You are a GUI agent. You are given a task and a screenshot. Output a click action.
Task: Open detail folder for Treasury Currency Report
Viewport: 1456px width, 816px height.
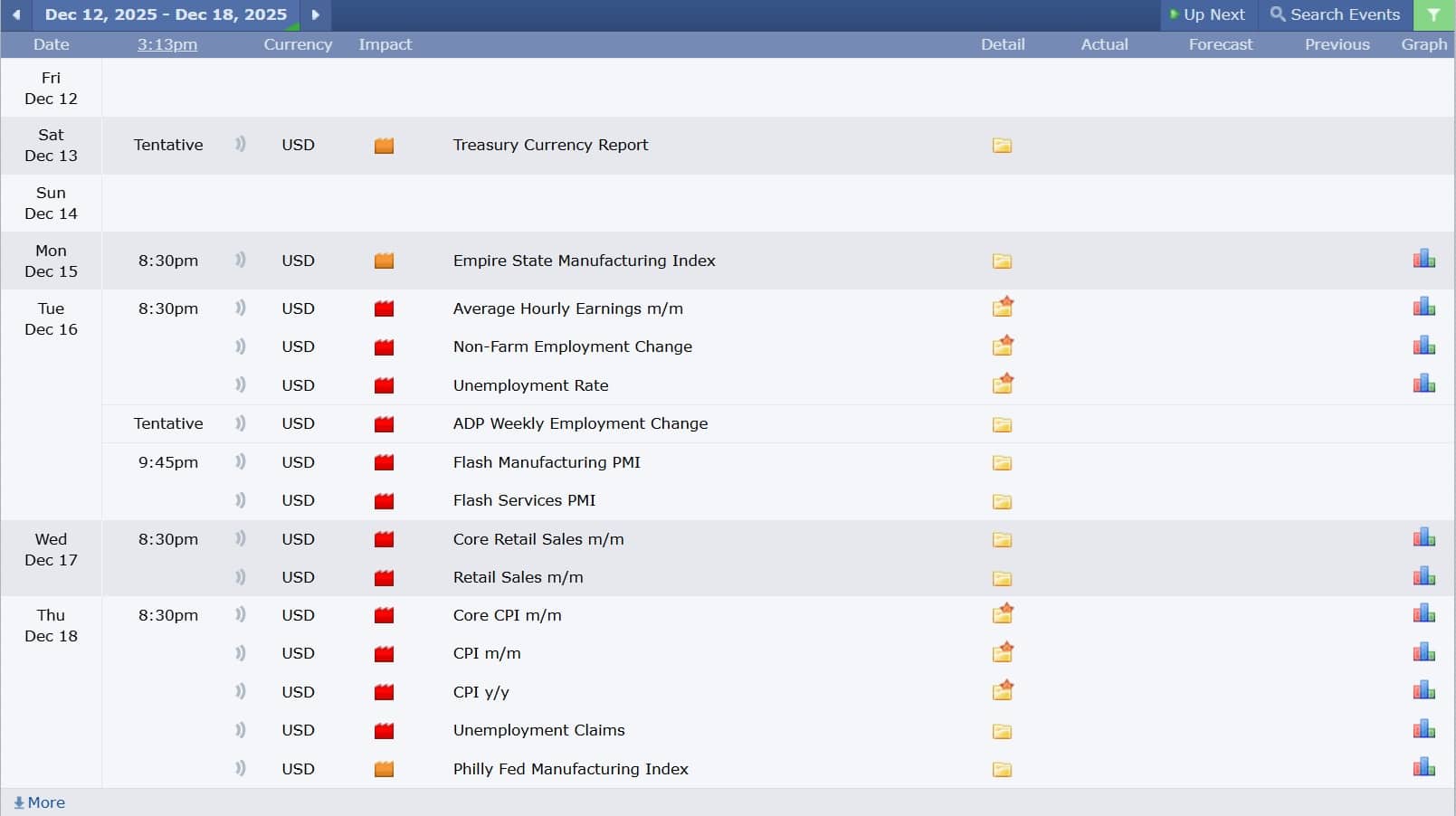(x=1002, y=146)
